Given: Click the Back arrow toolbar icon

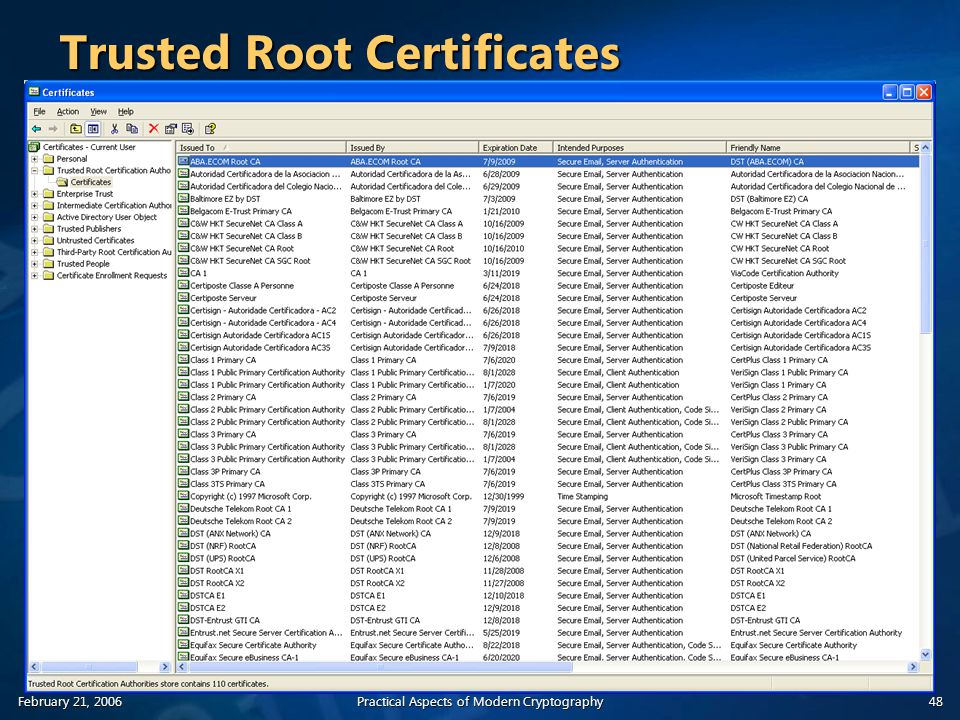Looking at the screenshot, I should coord(37,129).
